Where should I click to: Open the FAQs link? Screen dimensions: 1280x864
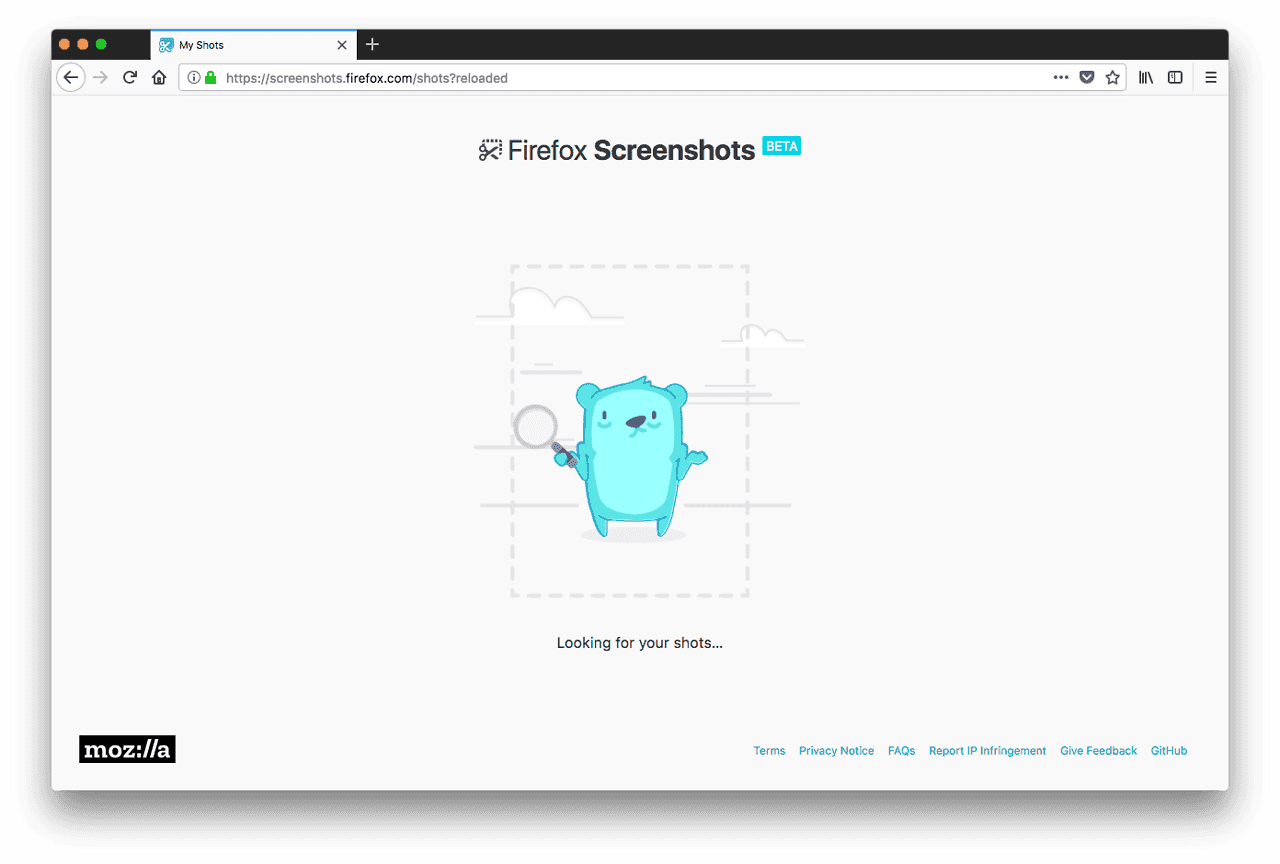coord(901,751)
